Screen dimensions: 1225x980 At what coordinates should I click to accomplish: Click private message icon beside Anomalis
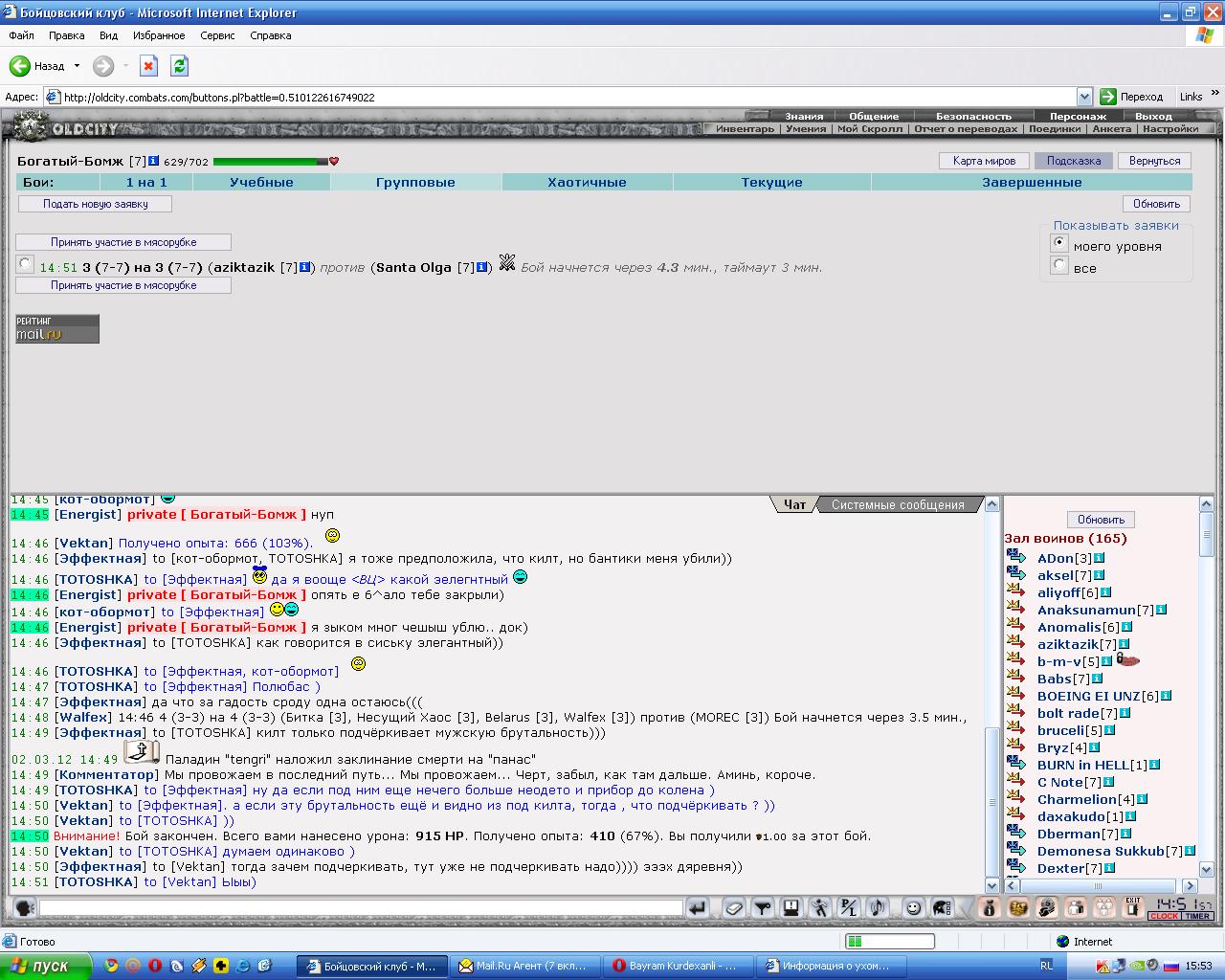click(1015, 627)
